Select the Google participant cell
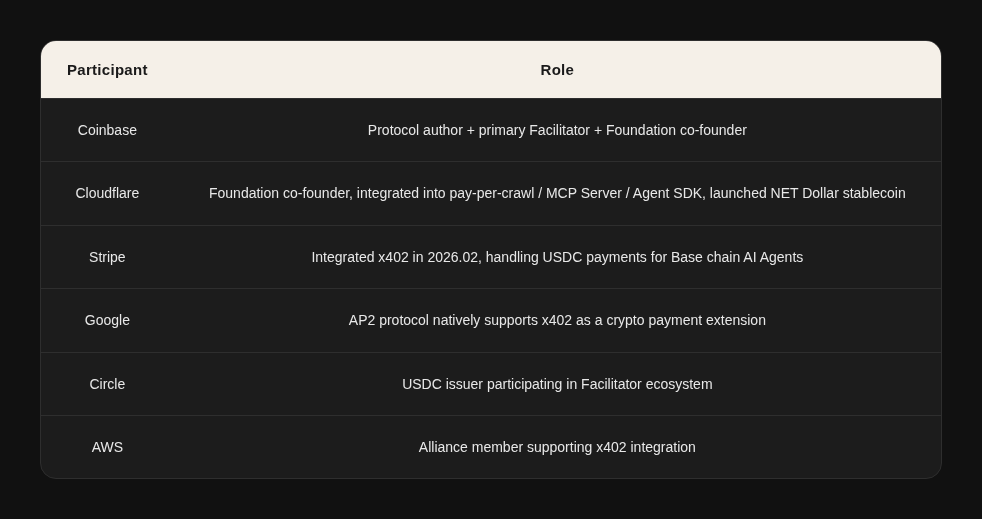Screen dimensions: 982x519 107,320
